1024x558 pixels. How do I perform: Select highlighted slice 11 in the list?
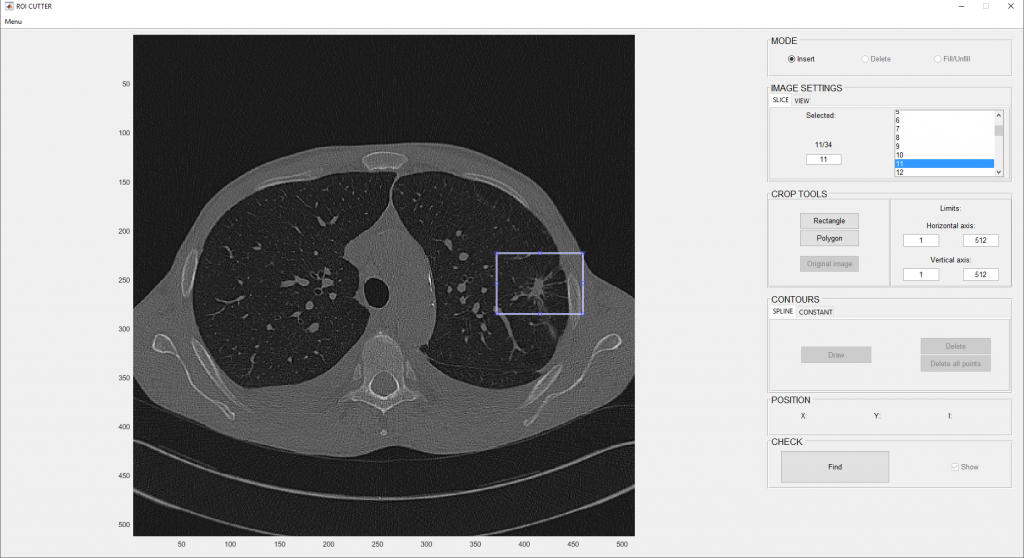click(x=944, y=163)
